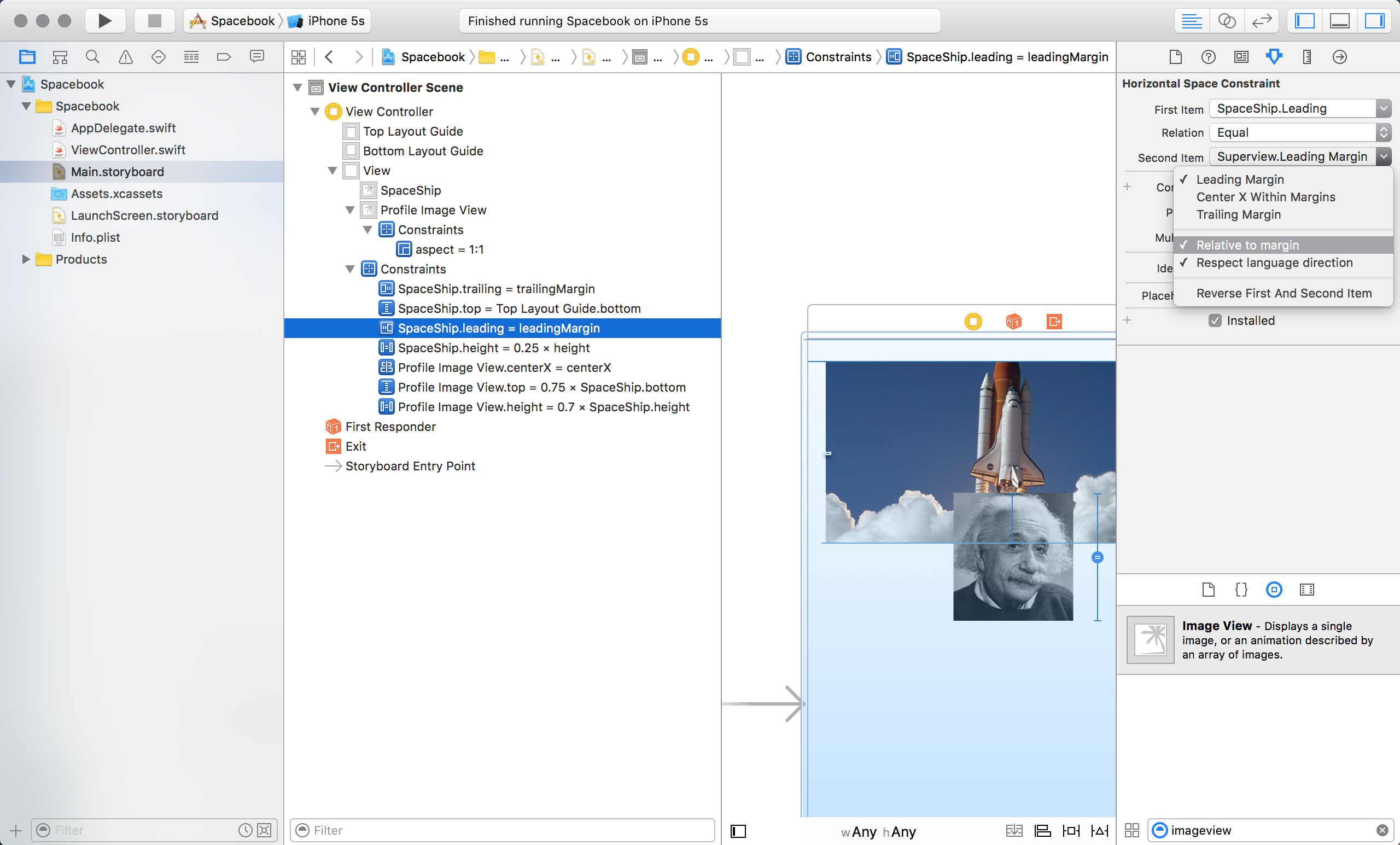Show the Object library tab
The height and width of the screenshot is (845, 1400).
pos(1274,589)
